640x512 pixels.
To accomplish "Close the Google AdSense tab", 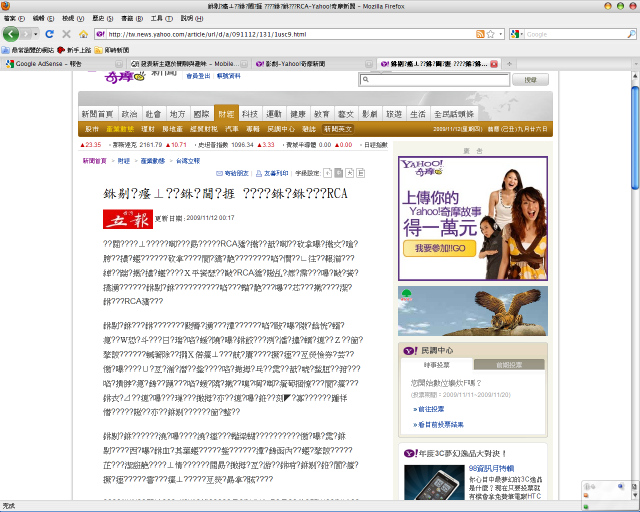I will pos(118,64).
